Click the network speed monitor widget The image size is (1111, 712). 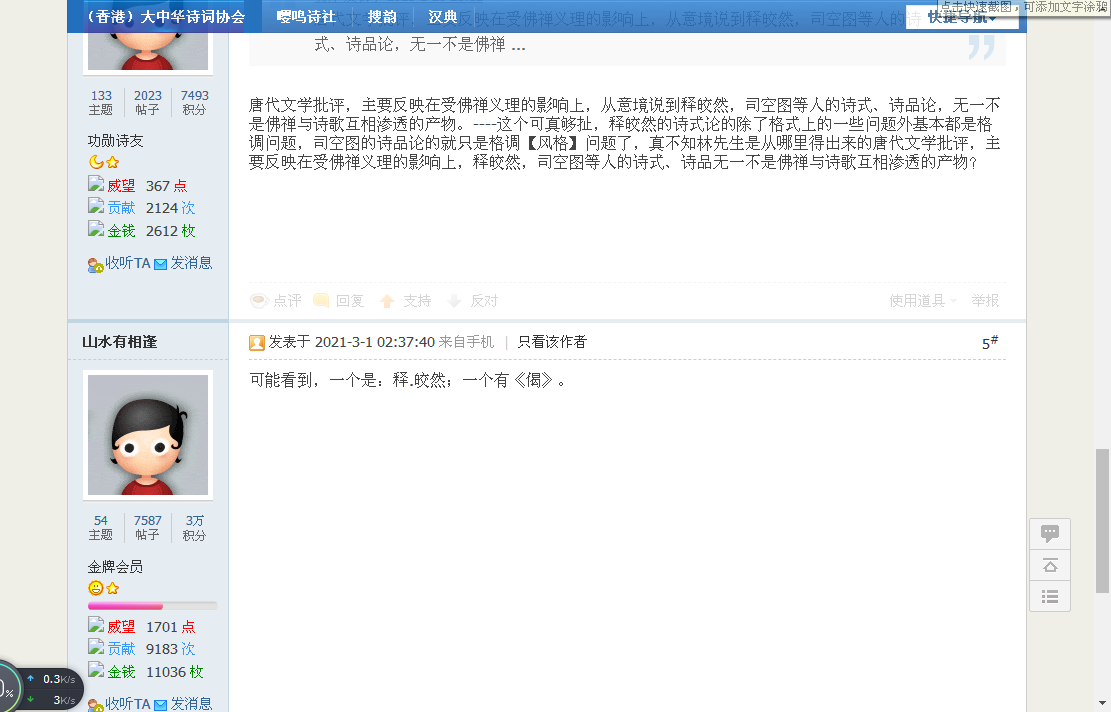point(41,689)
